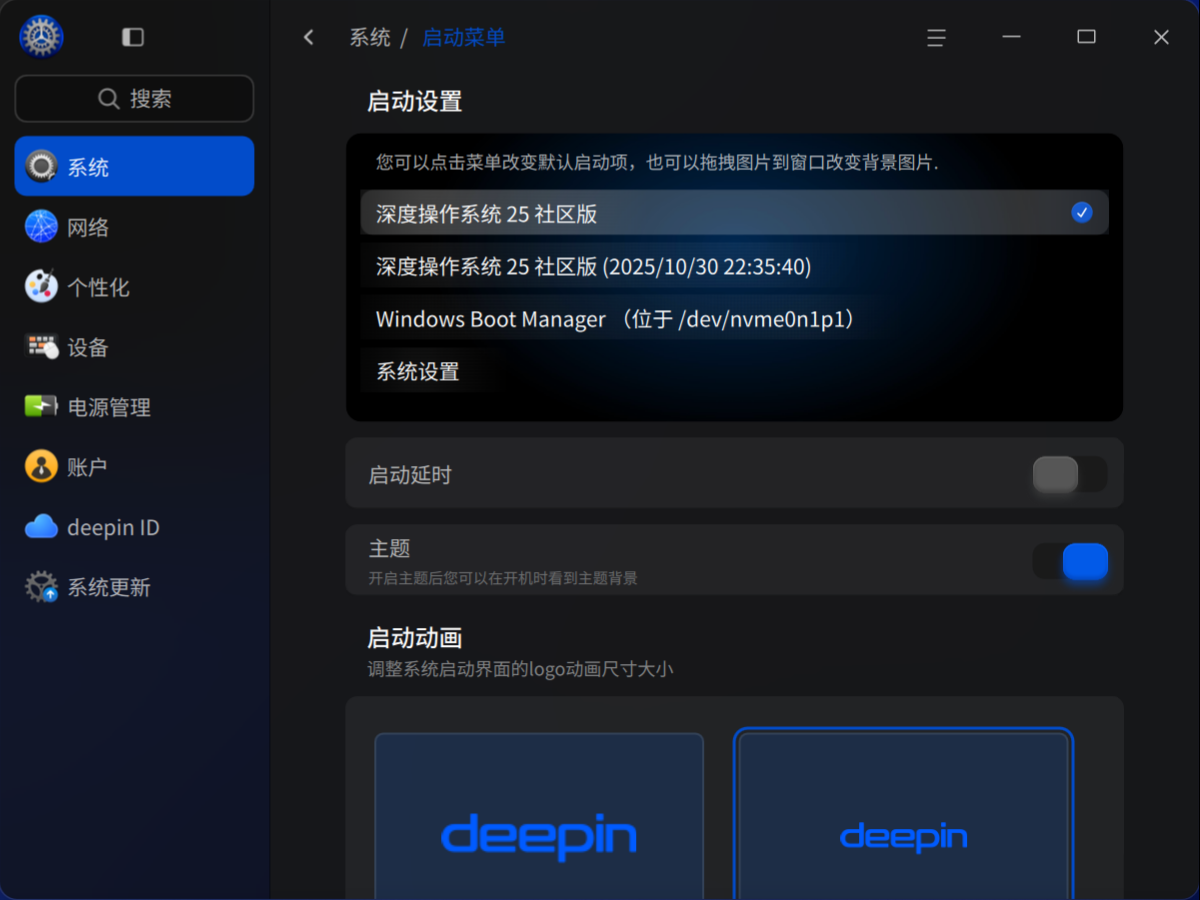
Task: Click the Control Center app logo icon
Action: click(41, 37)
